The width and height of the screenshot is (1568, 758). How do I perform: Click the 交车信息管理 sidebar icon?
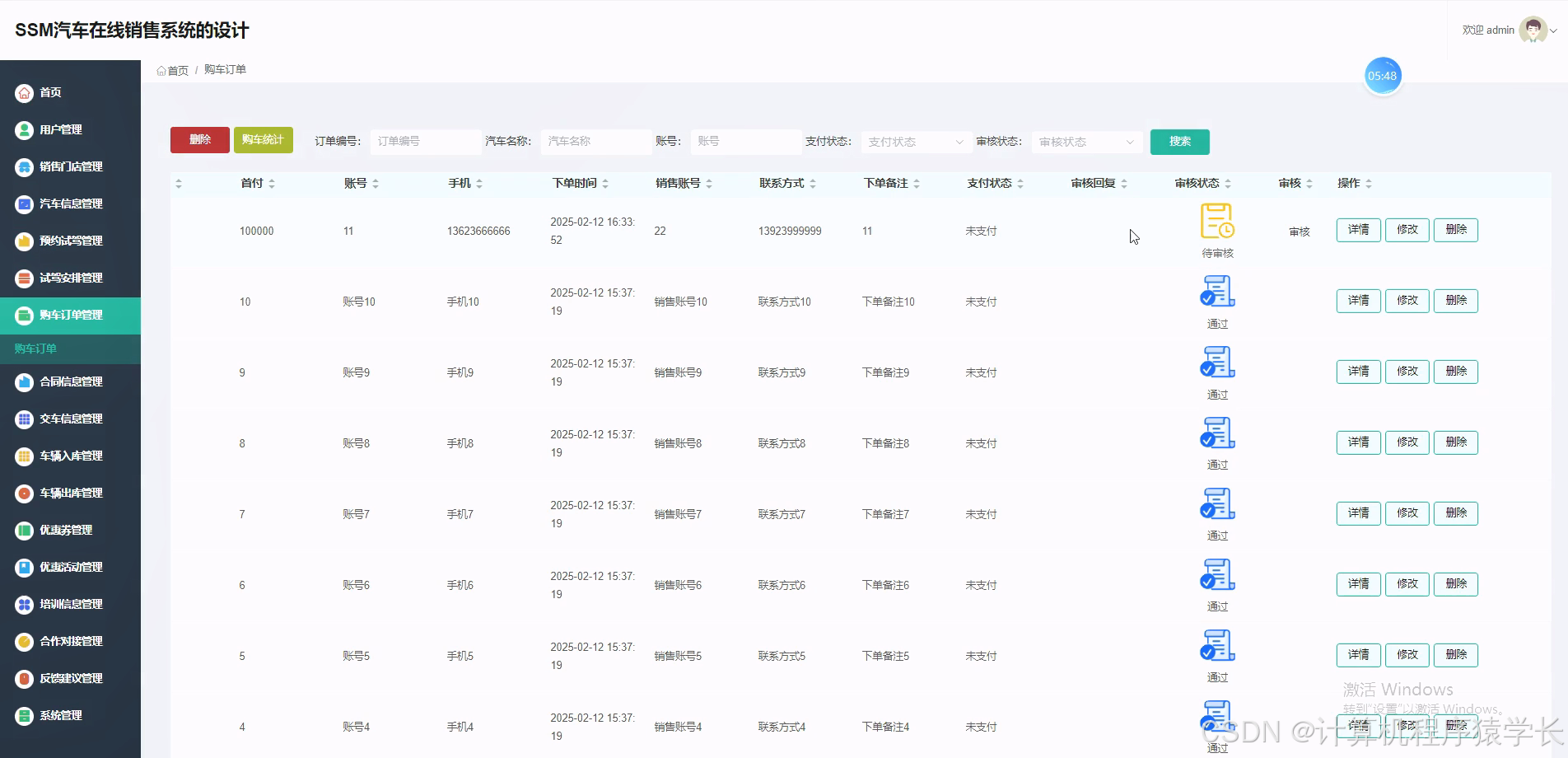(x=25, y=419)
